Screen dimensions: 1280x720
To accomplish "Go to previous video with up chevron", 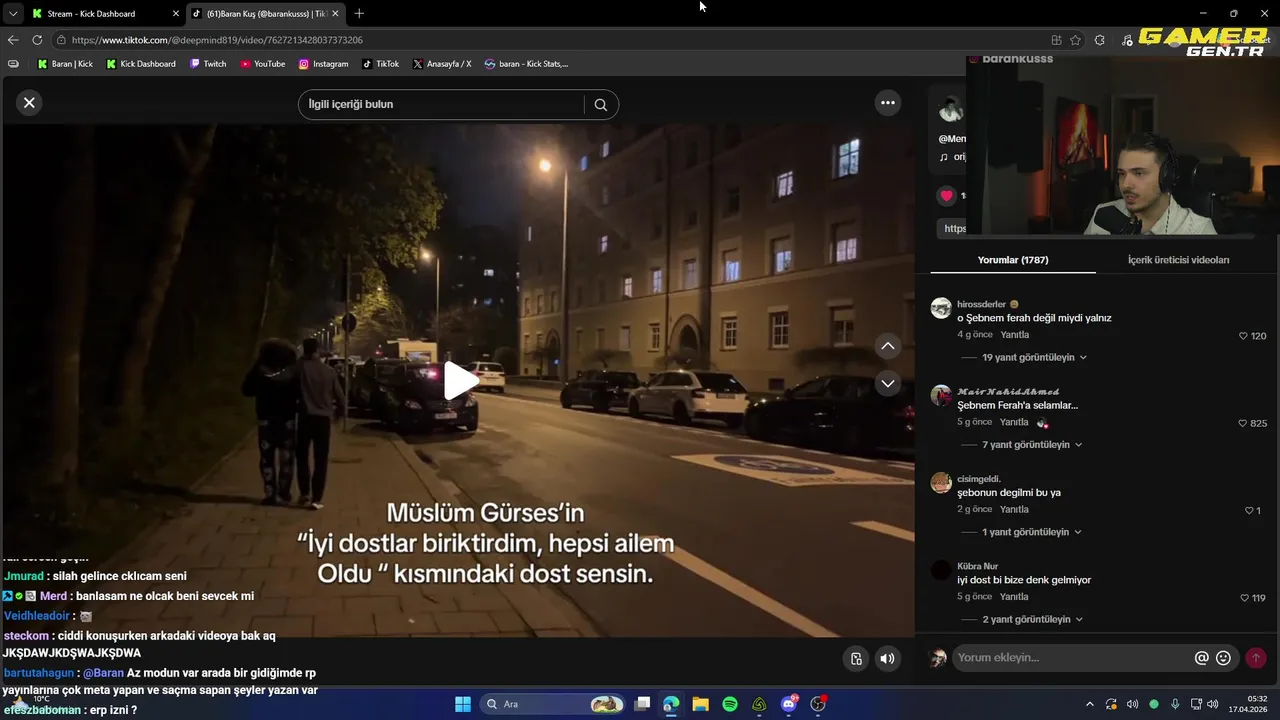I will click(x=887, y=346).
